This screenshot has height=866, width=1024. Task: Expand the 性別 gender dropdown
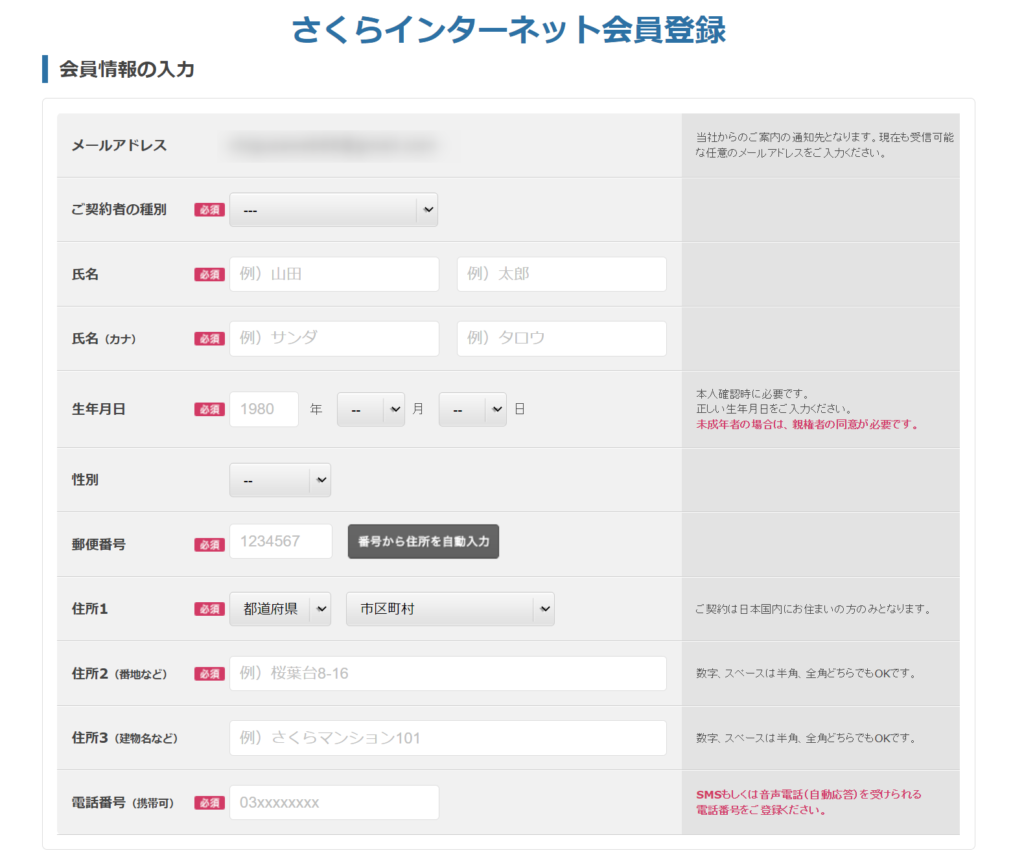click(280, 480)
